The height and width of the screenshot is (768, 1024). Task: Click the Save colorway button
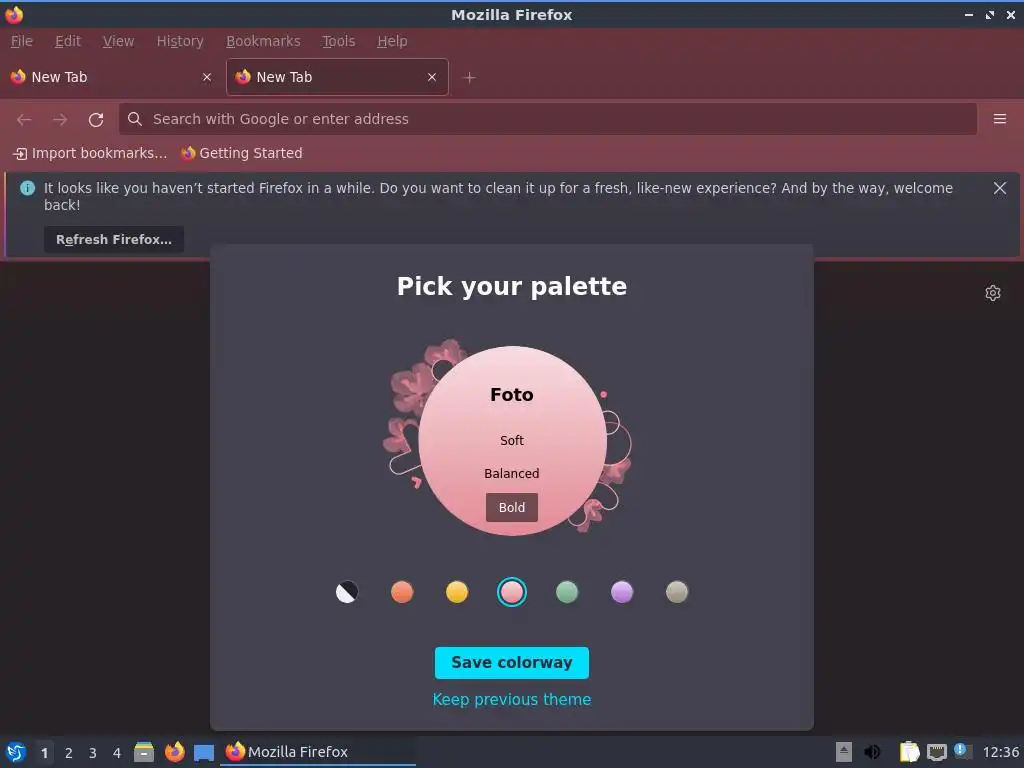[511, 663]
